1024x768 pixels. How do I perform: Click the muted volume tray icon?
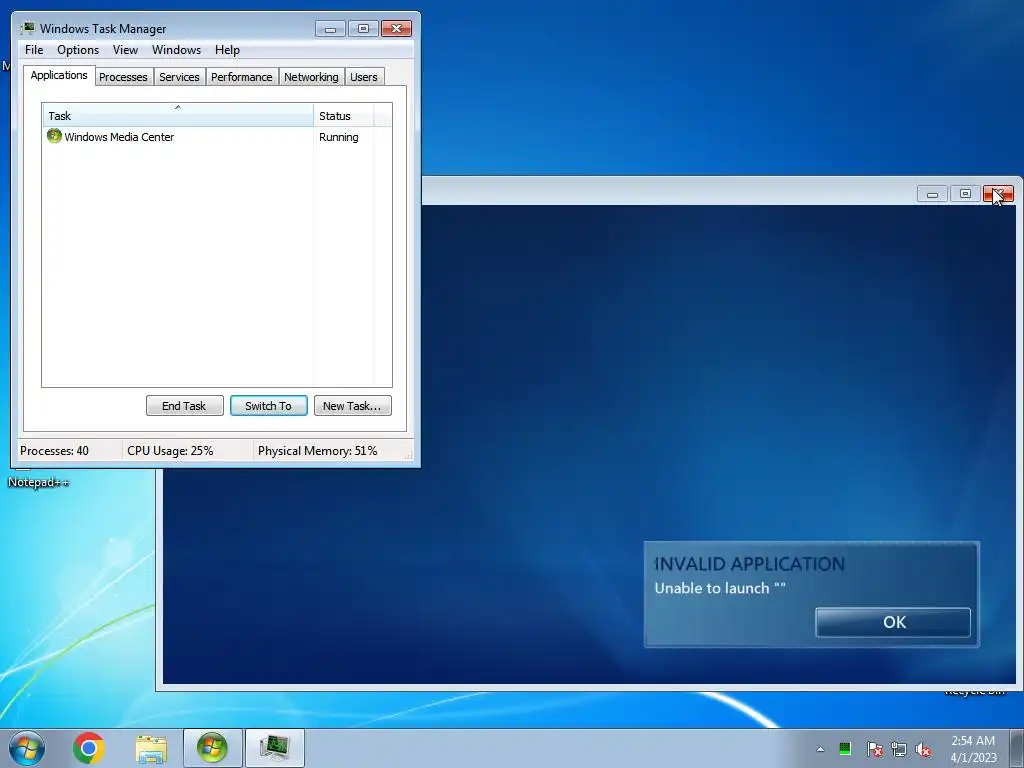pyautogui.click(x=923, y=749)
